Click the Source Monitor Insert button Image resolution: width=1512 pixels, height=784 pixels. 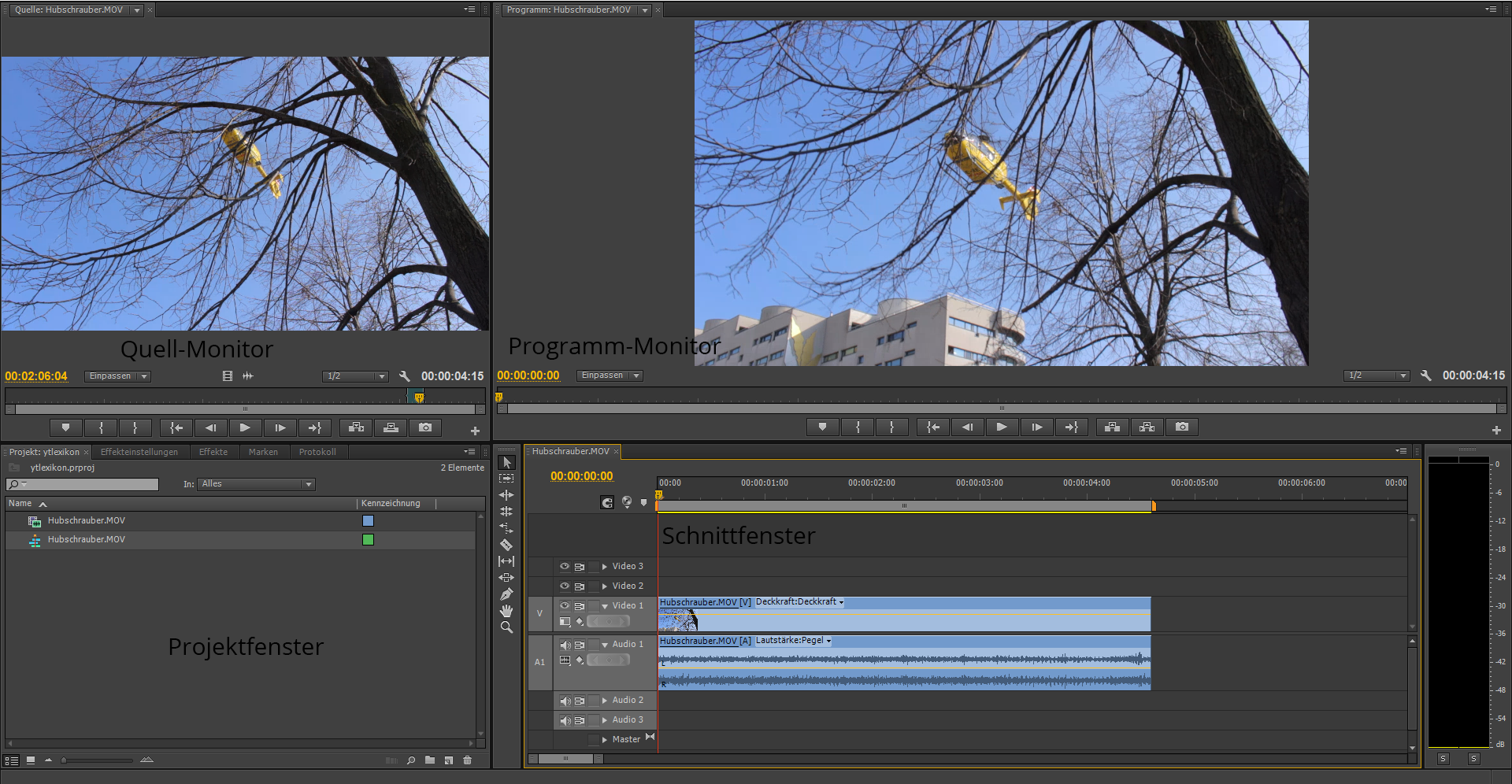(x=356, y=427)
